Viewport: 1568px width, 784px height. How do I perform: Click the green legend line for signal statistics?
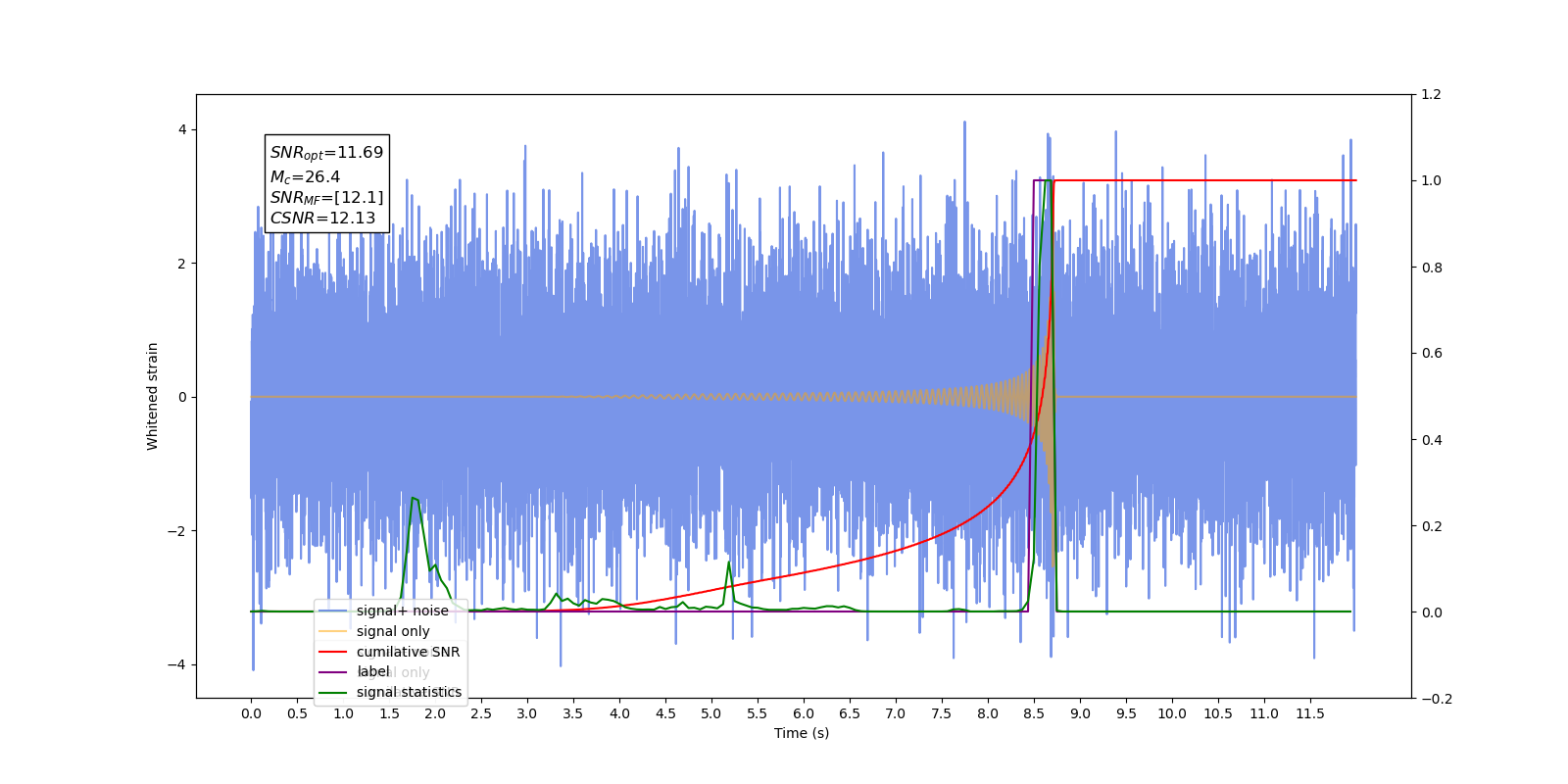(334, 693)
